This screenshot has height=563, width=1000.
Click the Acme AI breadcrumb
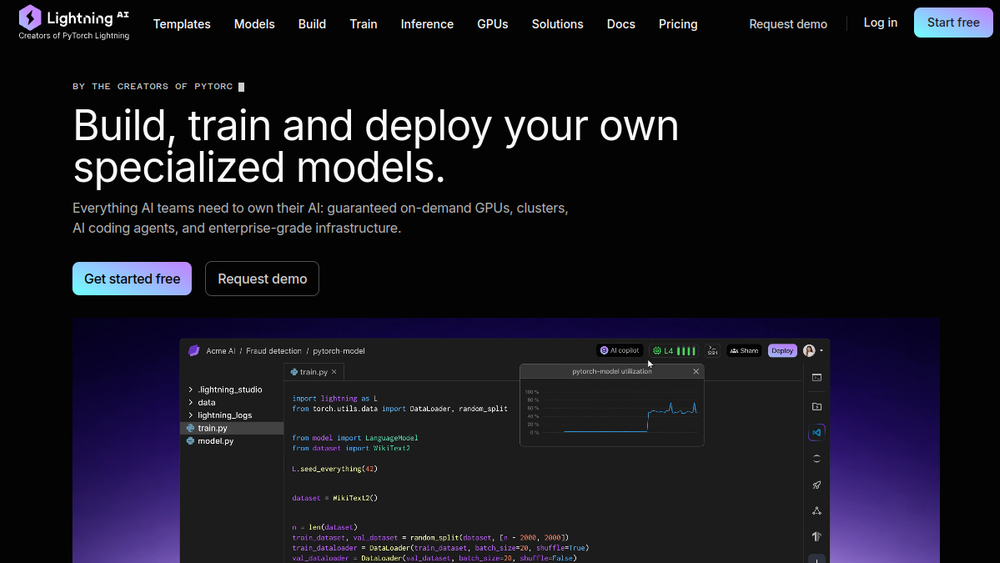[221, 351]
